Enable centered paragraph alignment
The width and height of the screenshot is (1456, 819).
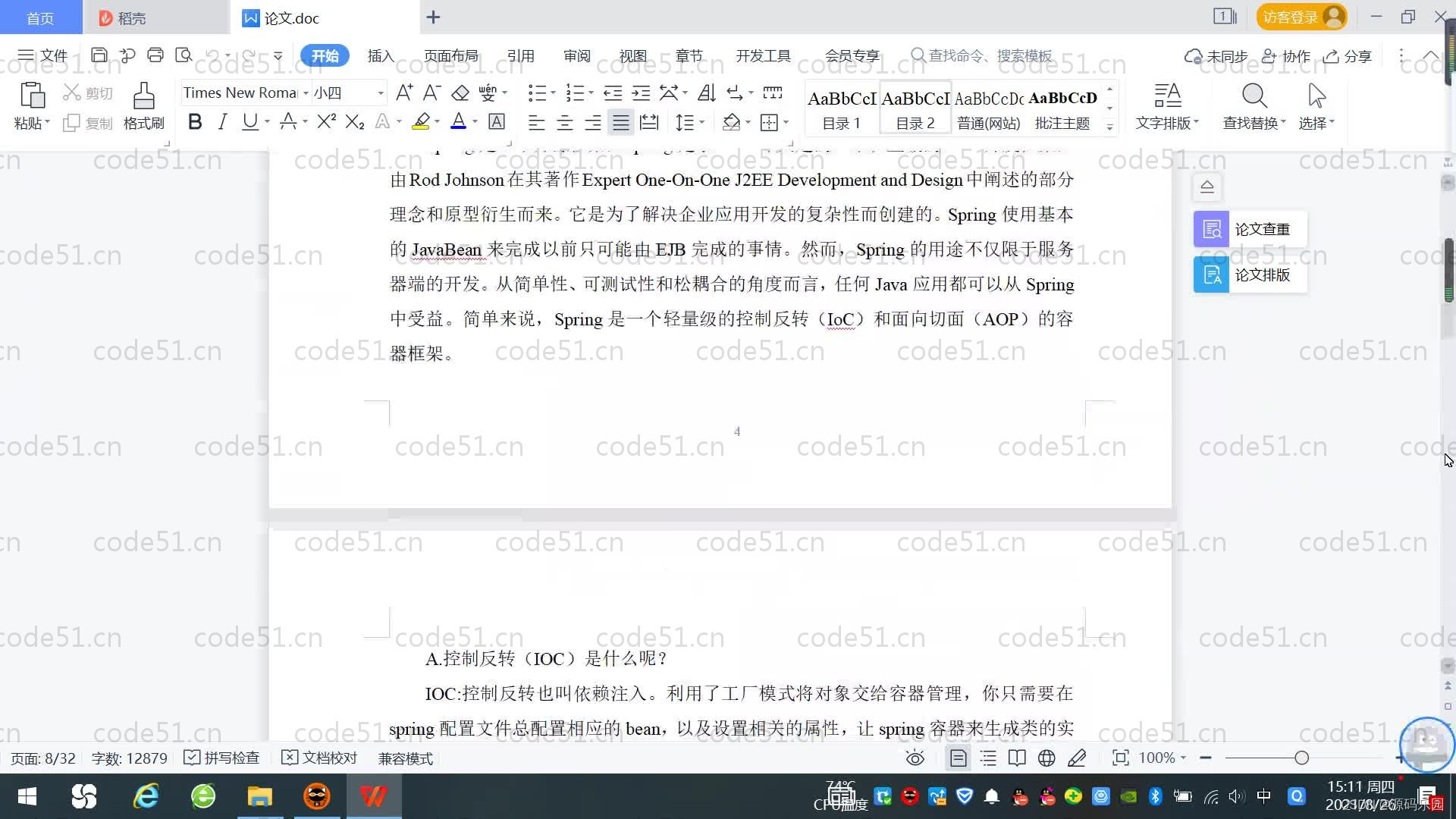point(564,121)
